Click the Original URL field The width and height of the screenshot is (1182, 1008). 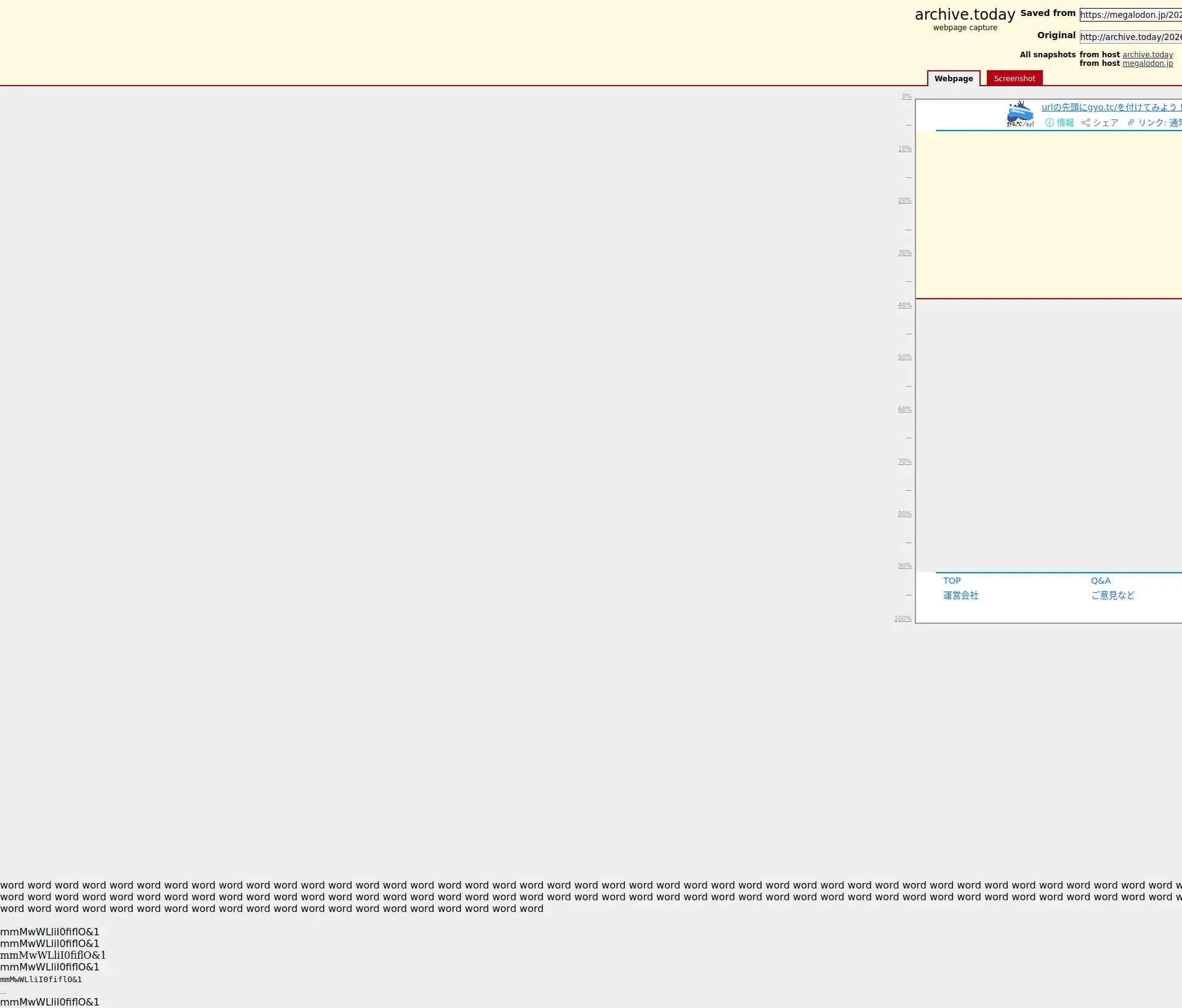click(1130, 37)
